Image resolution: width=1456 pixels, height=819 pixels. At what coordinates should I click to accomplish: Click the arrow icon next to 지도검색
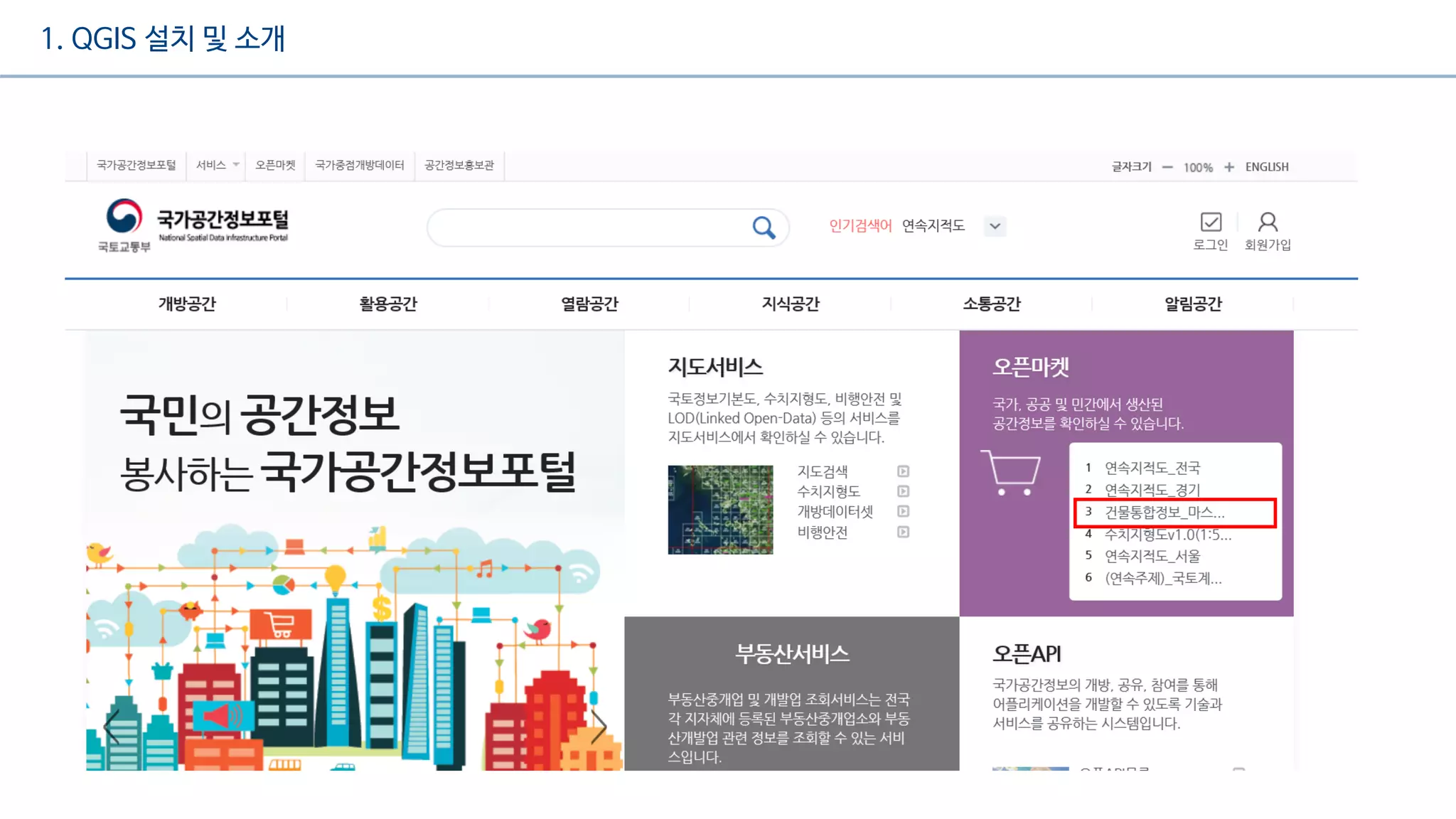[904, 471]
